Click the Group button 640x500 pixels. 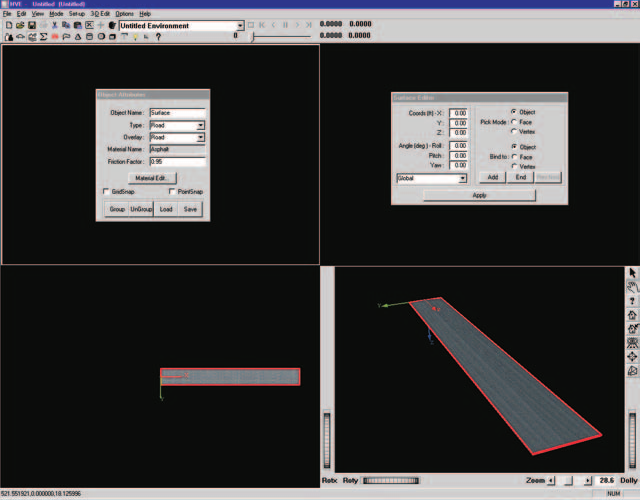[117, 209]
